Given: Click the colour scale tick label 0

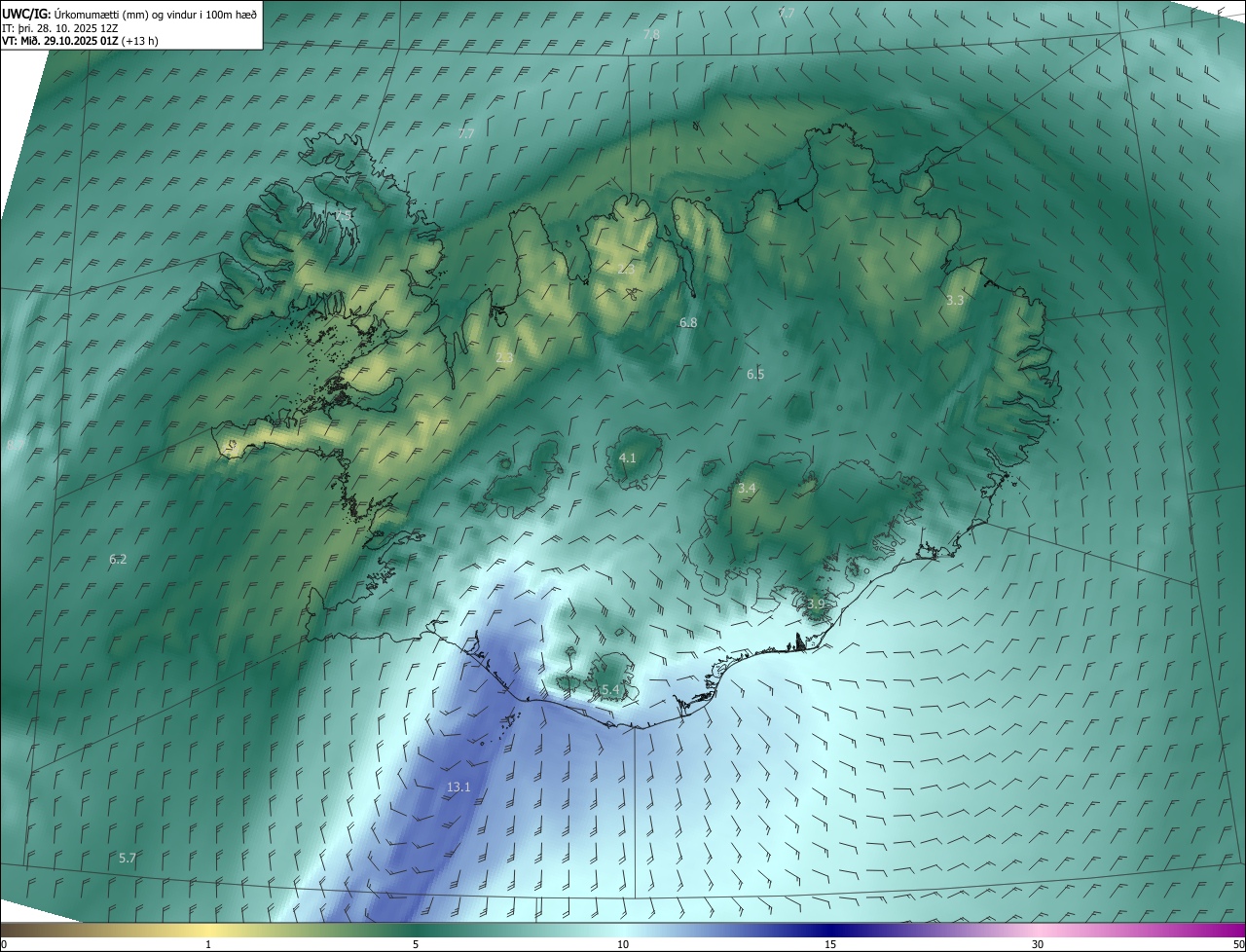Looking at the screenshot, I should point(4,944).
